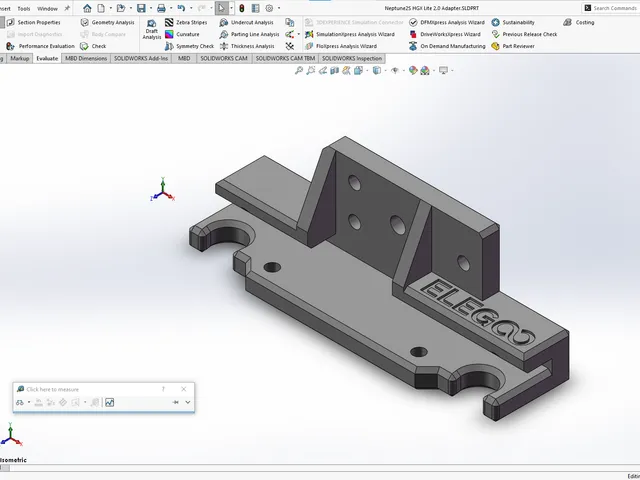Expand dropdown arrow next to Save icon
Viewport: 640px width, 480px height.
tap(151, 8)
